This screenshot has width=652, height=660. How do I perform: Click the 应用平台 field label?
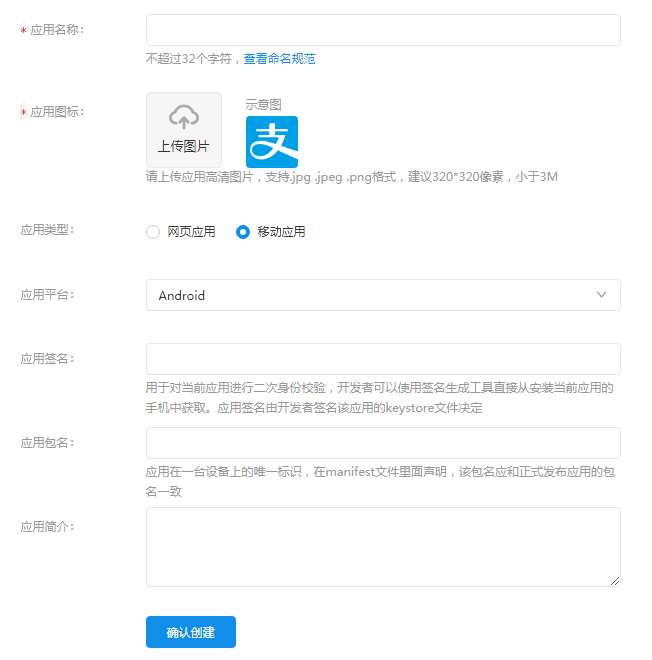coord(47,295)
